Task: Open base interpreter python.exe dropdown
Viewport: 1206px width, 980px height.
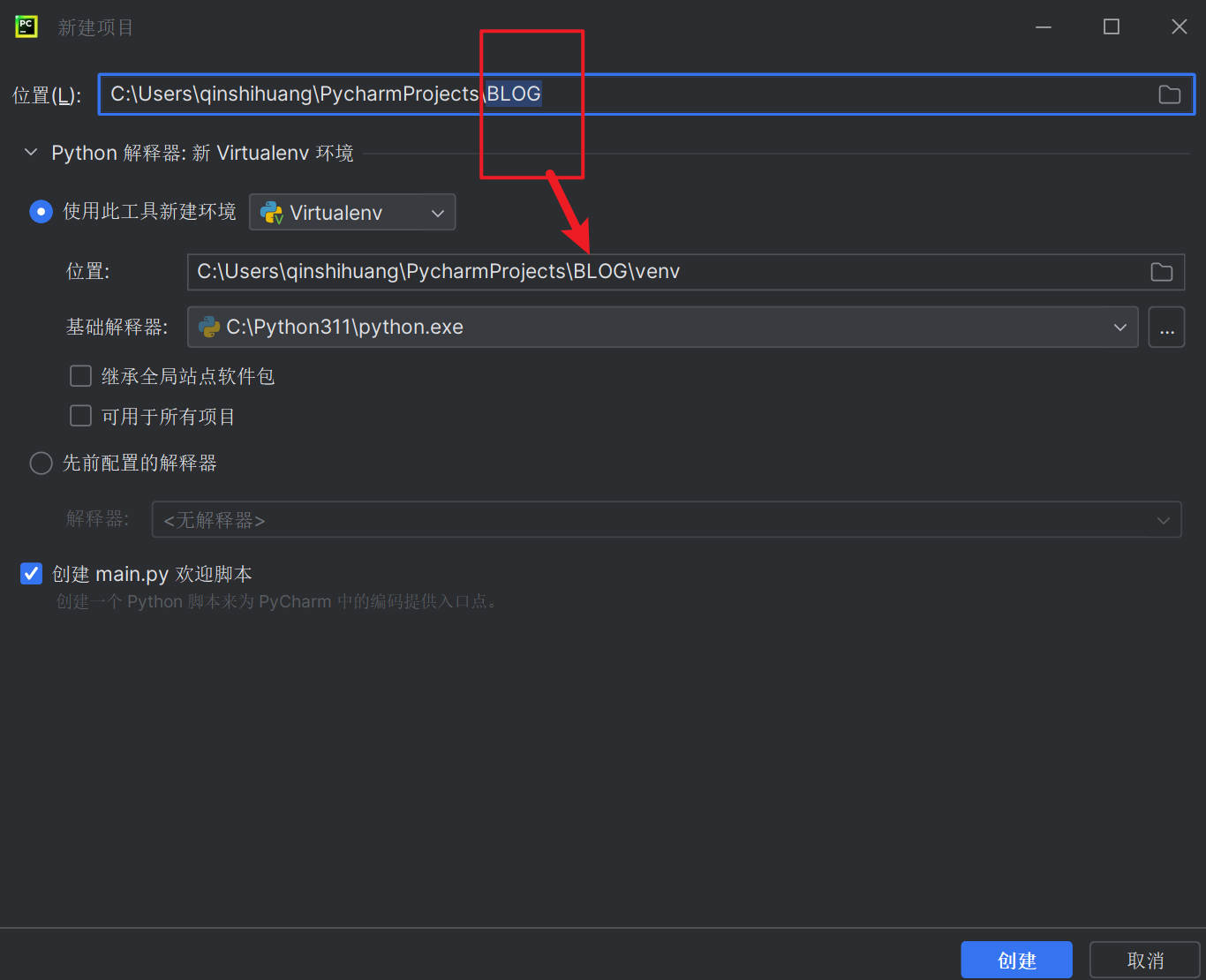Action: pos(663,327)
